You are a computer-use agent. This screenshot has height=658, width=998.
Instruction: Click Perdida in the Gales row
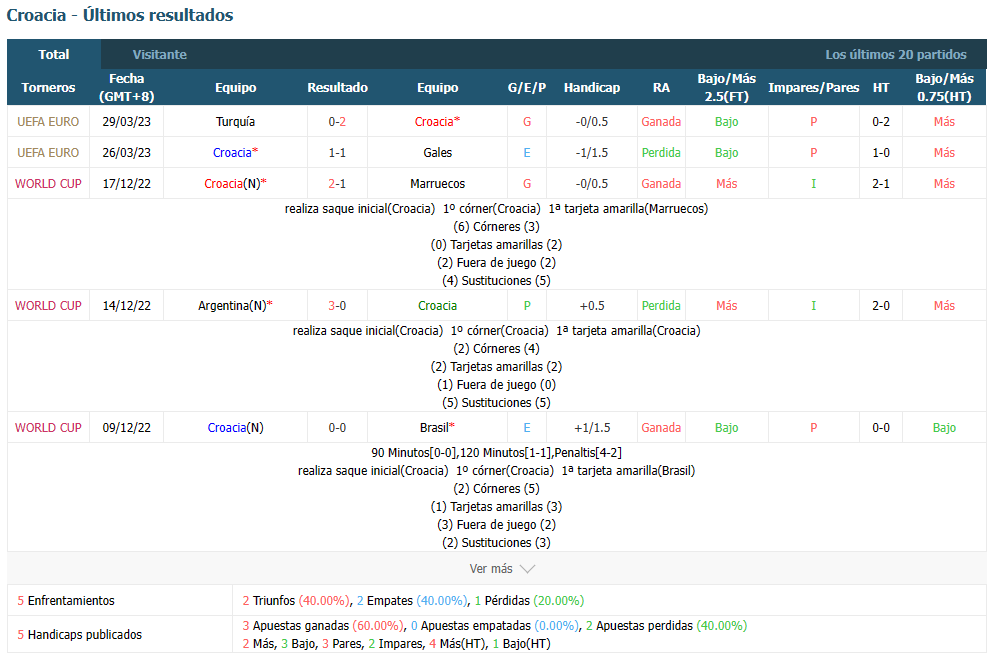point(661,153)
